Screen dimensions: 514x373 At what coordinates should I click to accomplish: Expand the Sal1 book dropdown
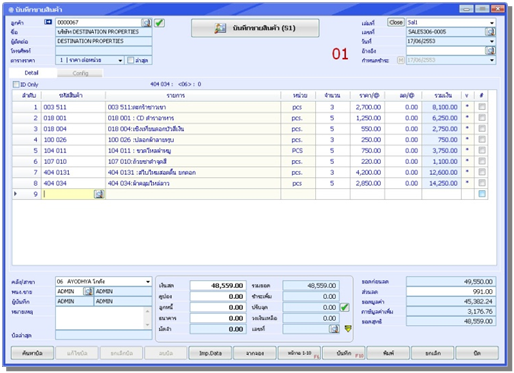click(x=492, y=23)
